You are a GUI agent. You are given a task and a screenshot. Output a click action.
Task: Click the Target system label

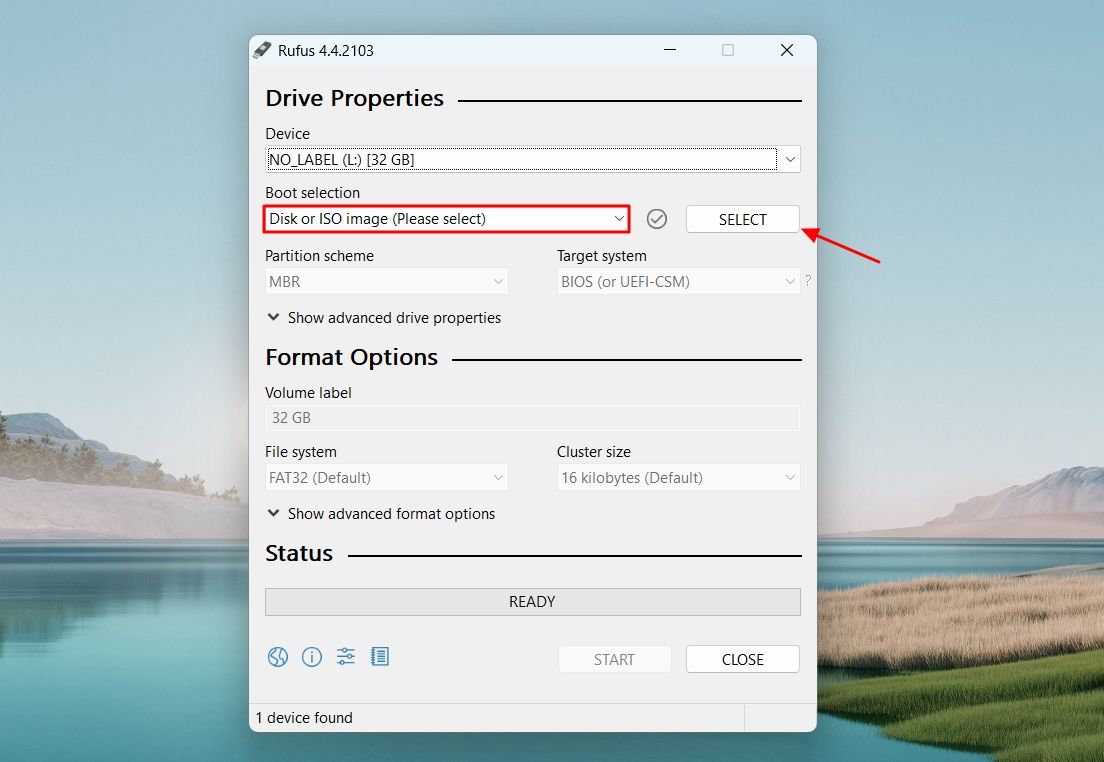pos(602,256)
